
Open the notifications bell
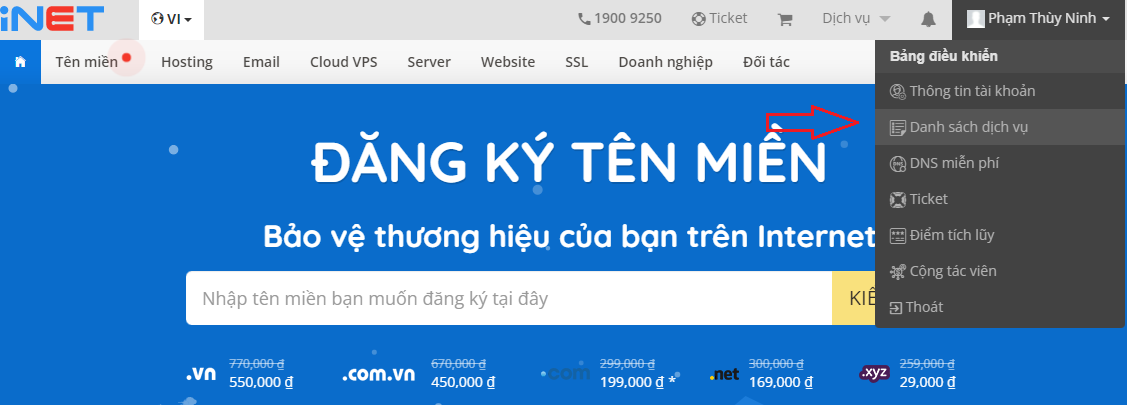point(929,19)
